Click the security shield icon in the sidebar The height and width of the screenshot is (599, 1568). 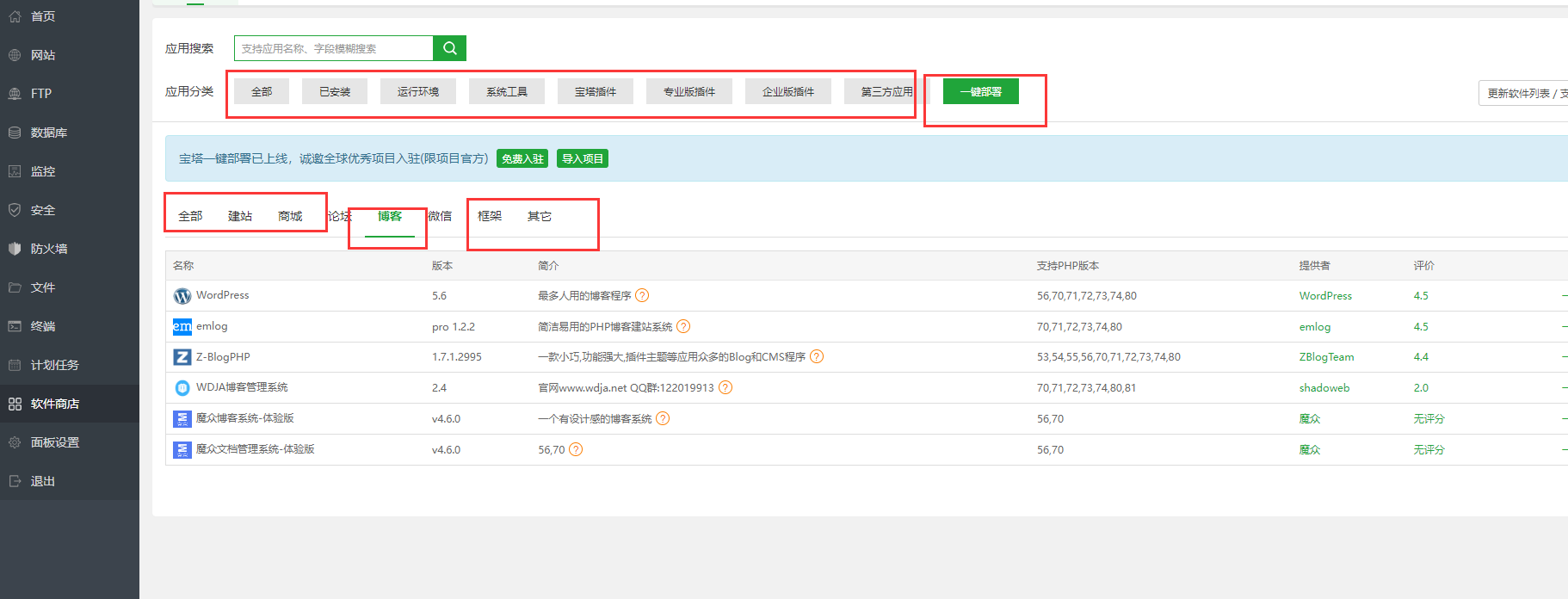pos(15,210)
